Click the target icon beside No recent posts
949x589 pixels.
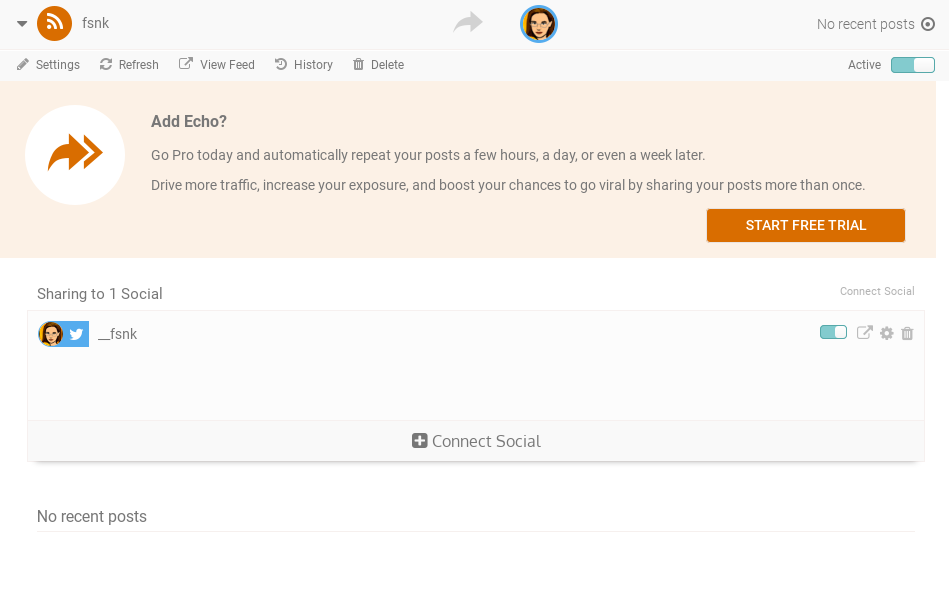928,24
